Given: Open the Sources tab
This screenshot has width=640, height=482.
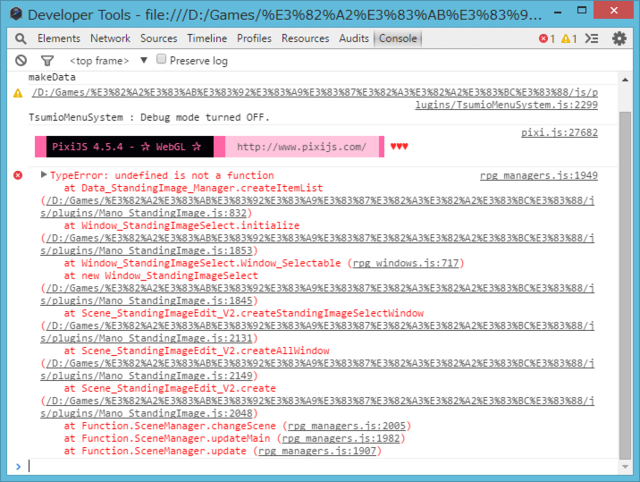Looking at the screenshot, I should click(159, 38).
